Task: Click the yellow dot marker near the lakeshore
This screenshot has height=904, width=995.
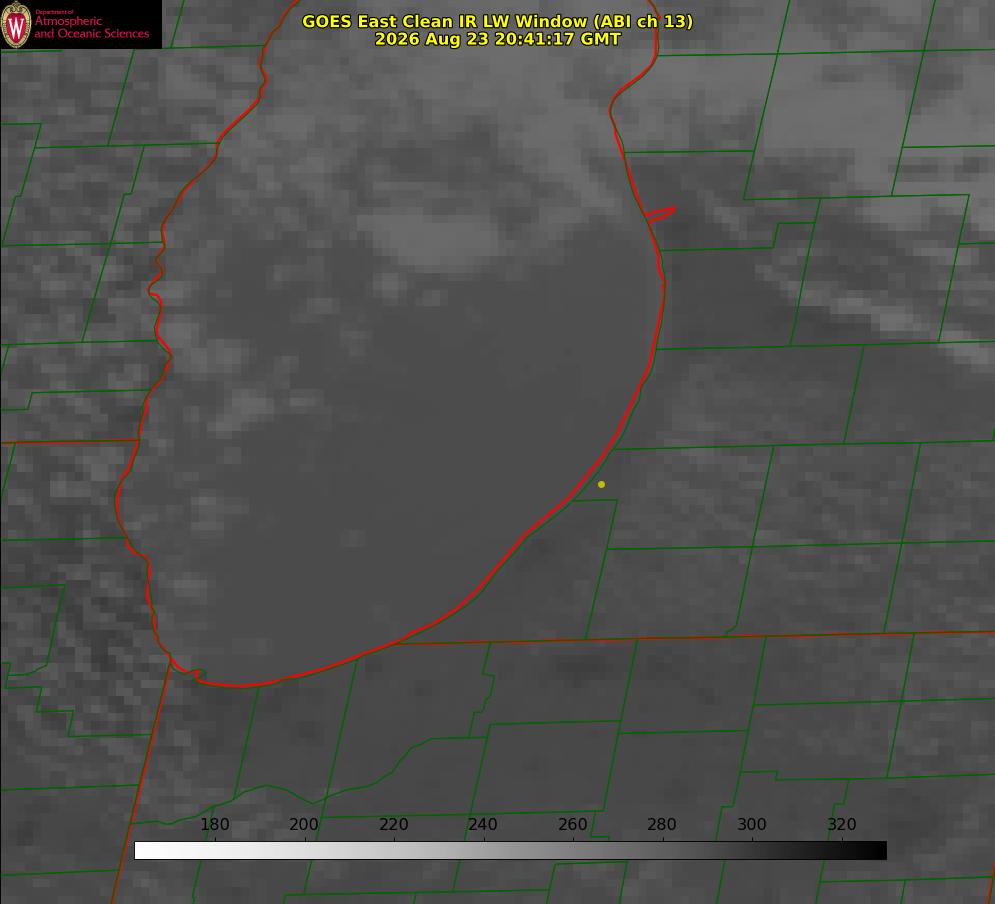Action: [x=601, y=484]
